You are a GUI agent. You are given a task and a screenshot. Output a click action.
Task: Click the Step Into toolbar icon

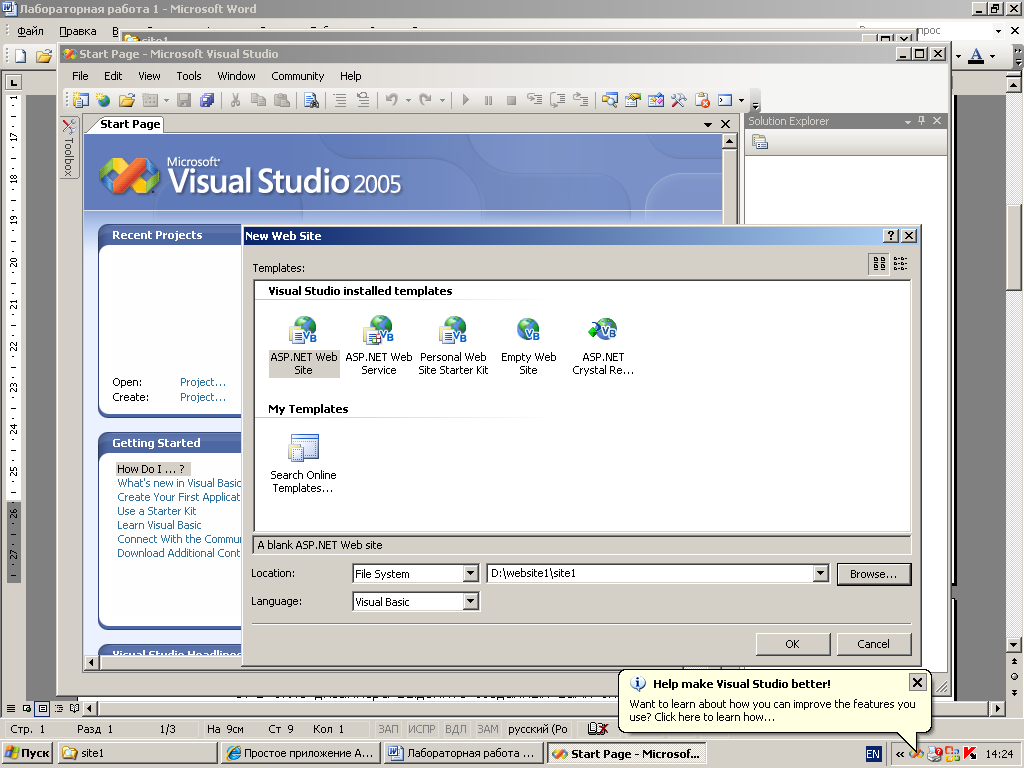[x=535, y=100]
